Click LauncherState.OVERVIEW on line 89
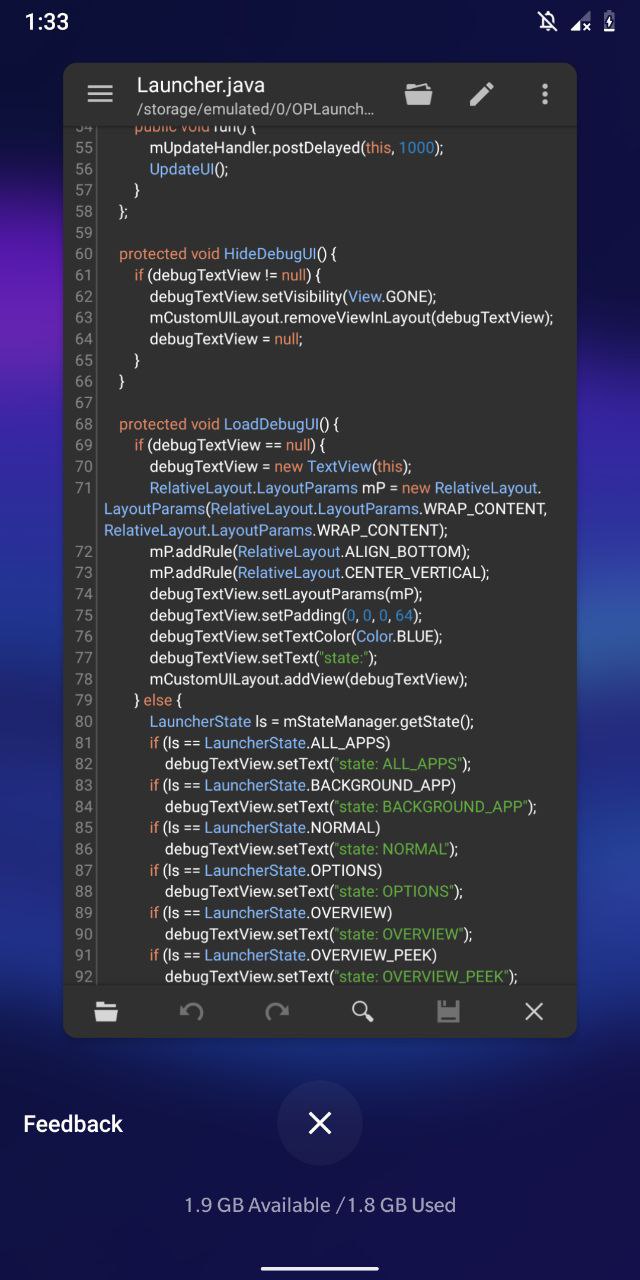This screenshot has height=1280, width=640. (x=297, y=912)
